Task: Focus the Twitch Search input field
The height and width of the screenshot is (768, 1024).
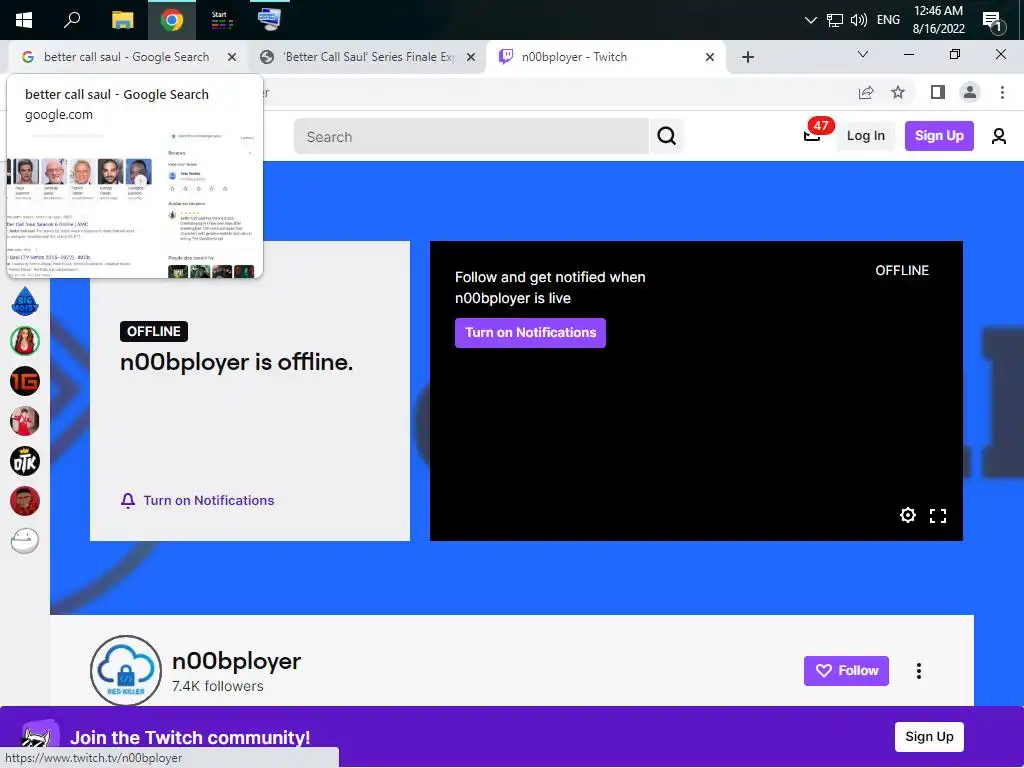Action: pos(472,136)
